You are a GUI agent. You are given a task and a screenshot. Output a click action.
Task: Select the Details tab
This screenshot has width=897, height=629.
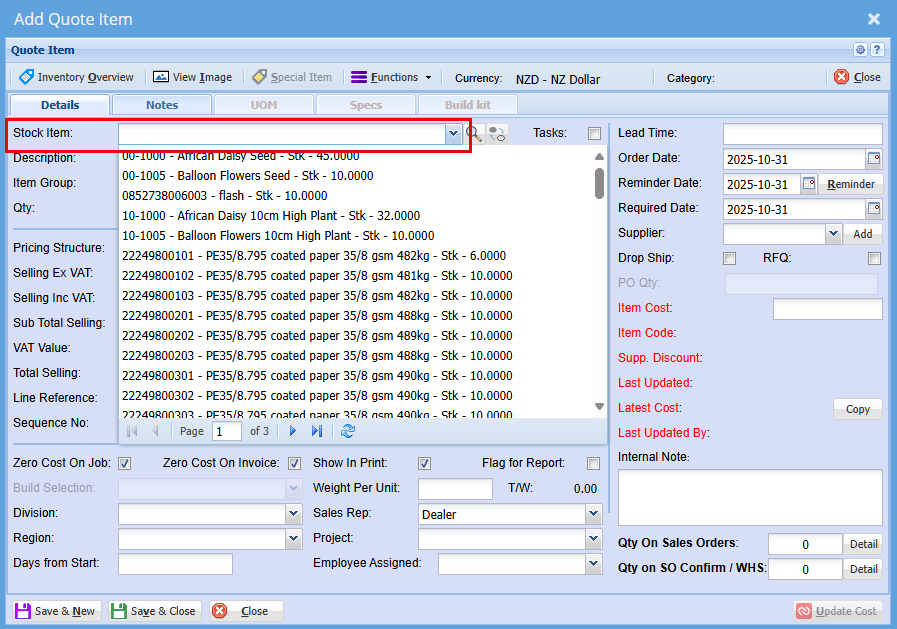coord(60,105)
